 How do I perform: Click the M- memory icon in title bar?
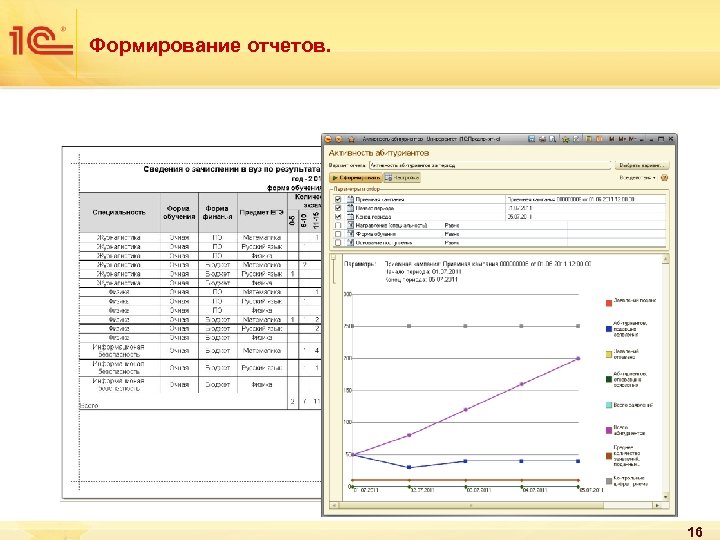632,139
